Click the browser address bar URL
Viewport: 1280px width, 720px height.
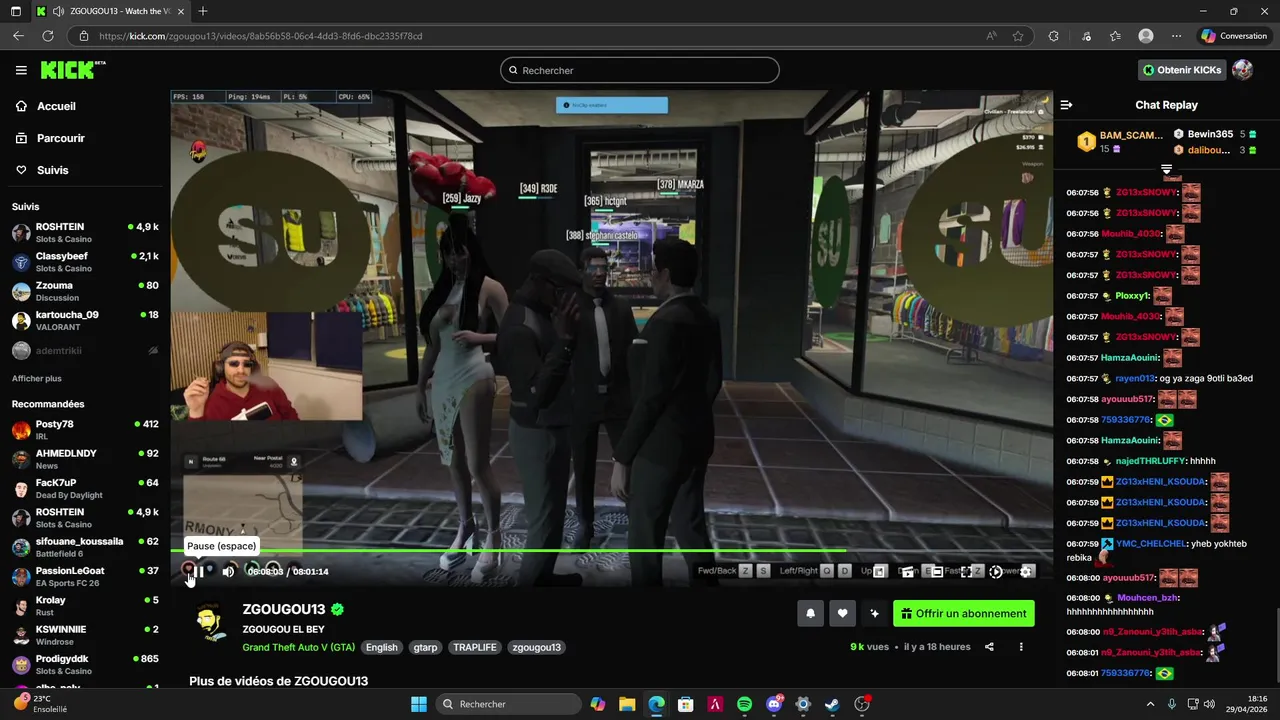coord(260,36)
